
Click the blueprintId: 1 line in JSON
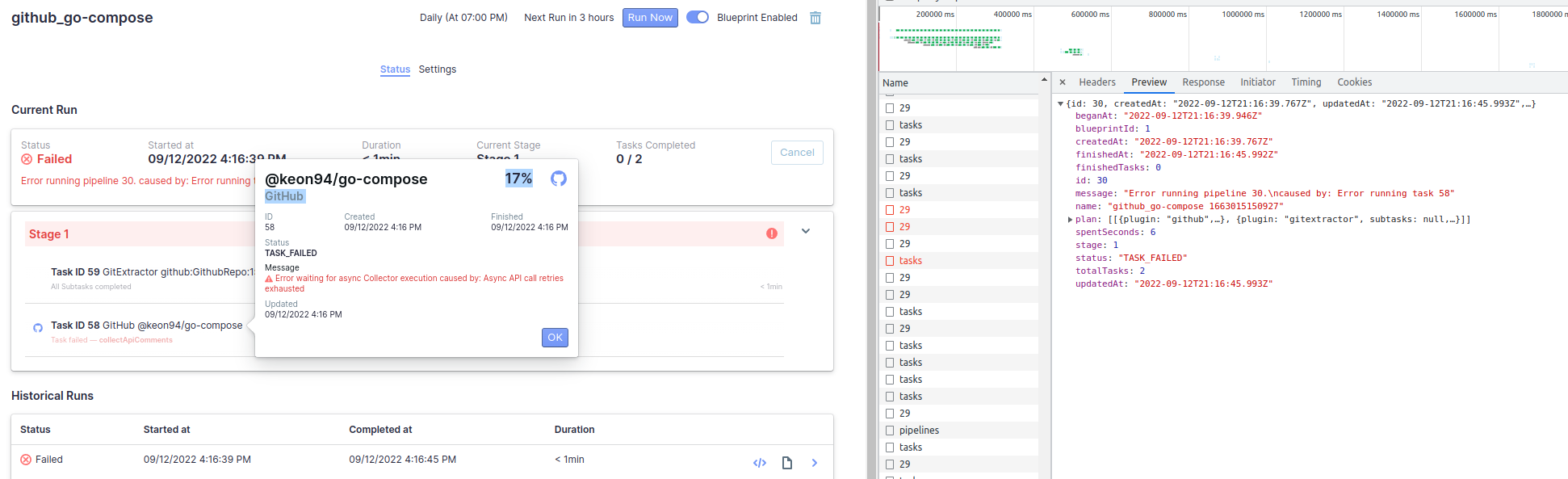[1113, 129]
